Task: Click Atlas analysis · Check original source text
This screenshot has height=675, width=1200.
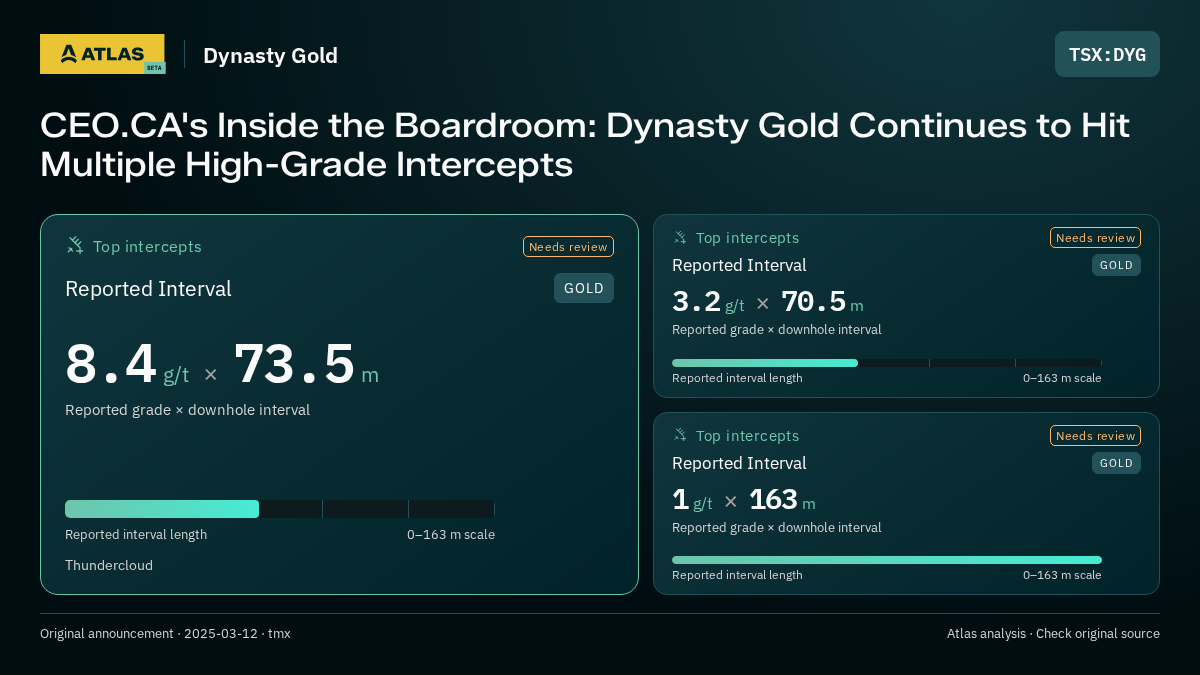Action: [x=1053, y=633]
